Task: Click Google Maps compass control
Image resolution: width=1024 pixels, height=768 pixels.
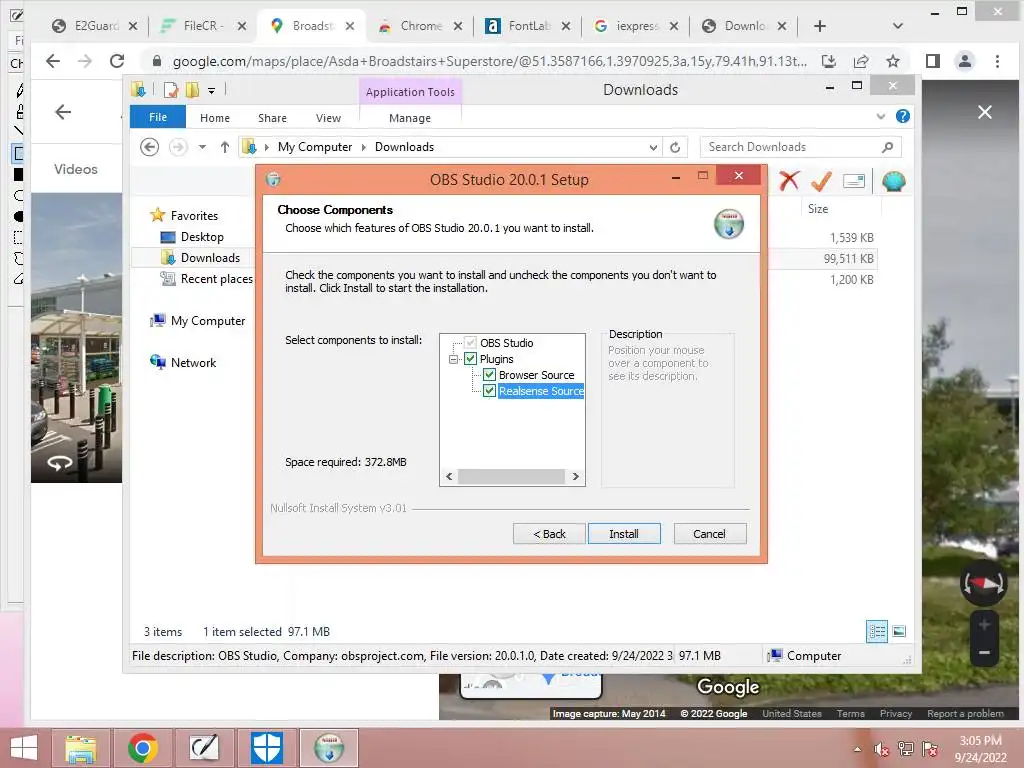Action: pos(984,583)
